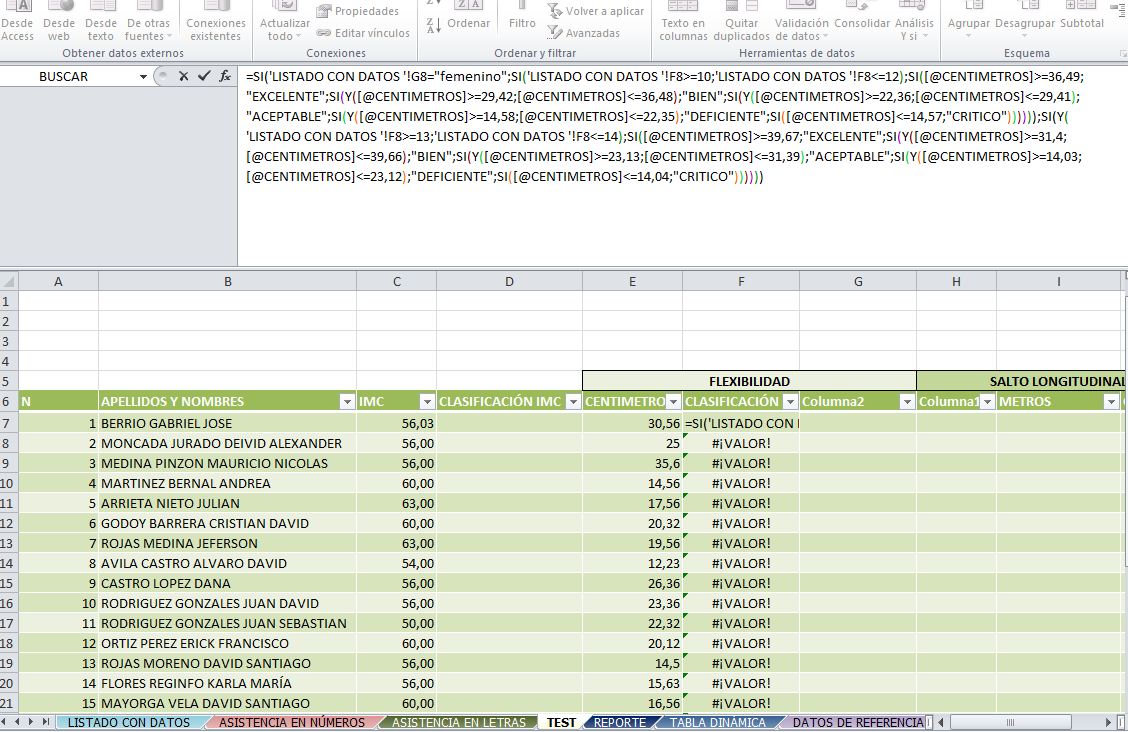Open the Insert Function fx dialog
Image resolution: width=1128 pixels, height=732 pixels.
(x=225, y=76)
